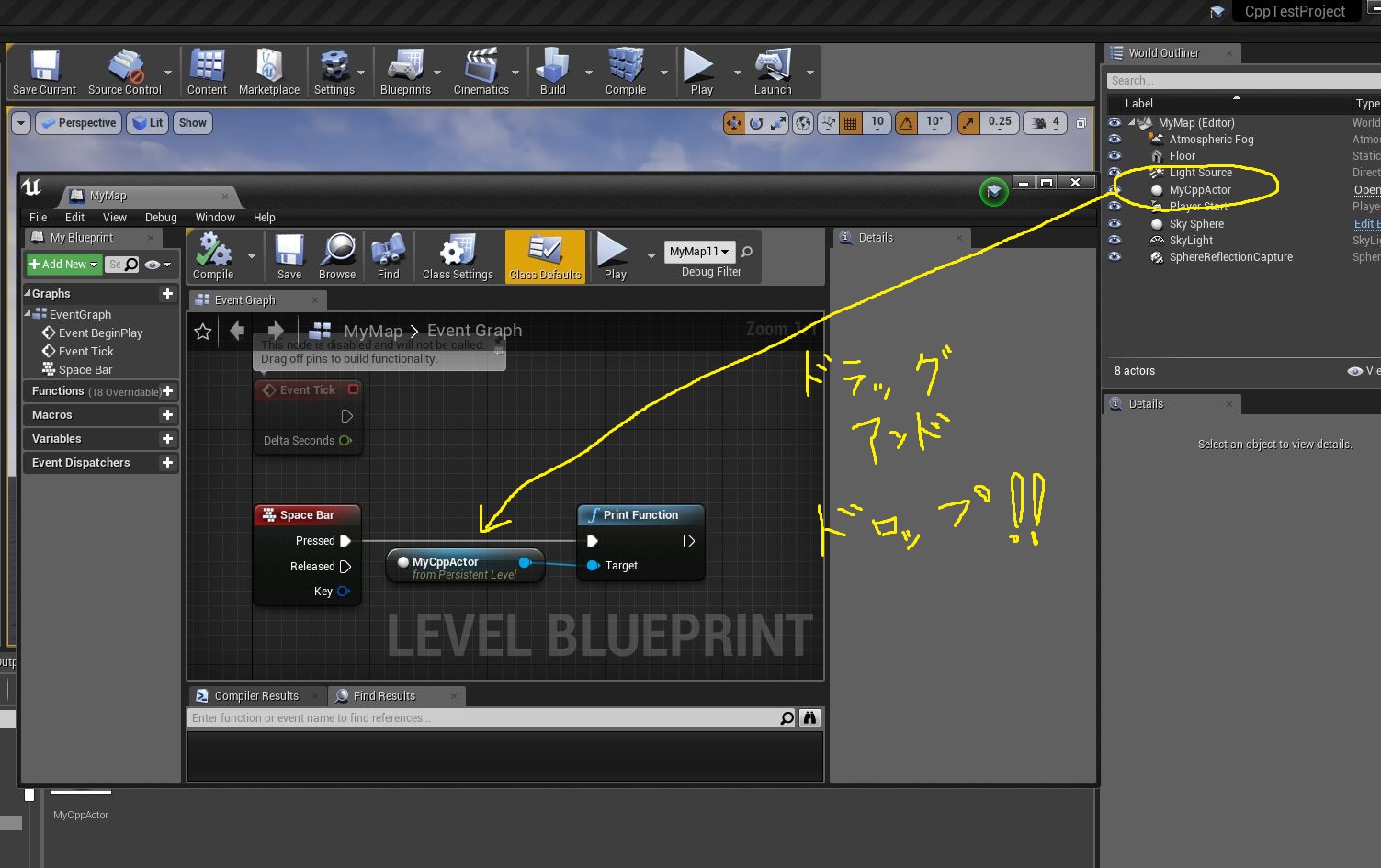Click the Show viewport button
This screenshot has width=1381, height=868.
(193, 123)
